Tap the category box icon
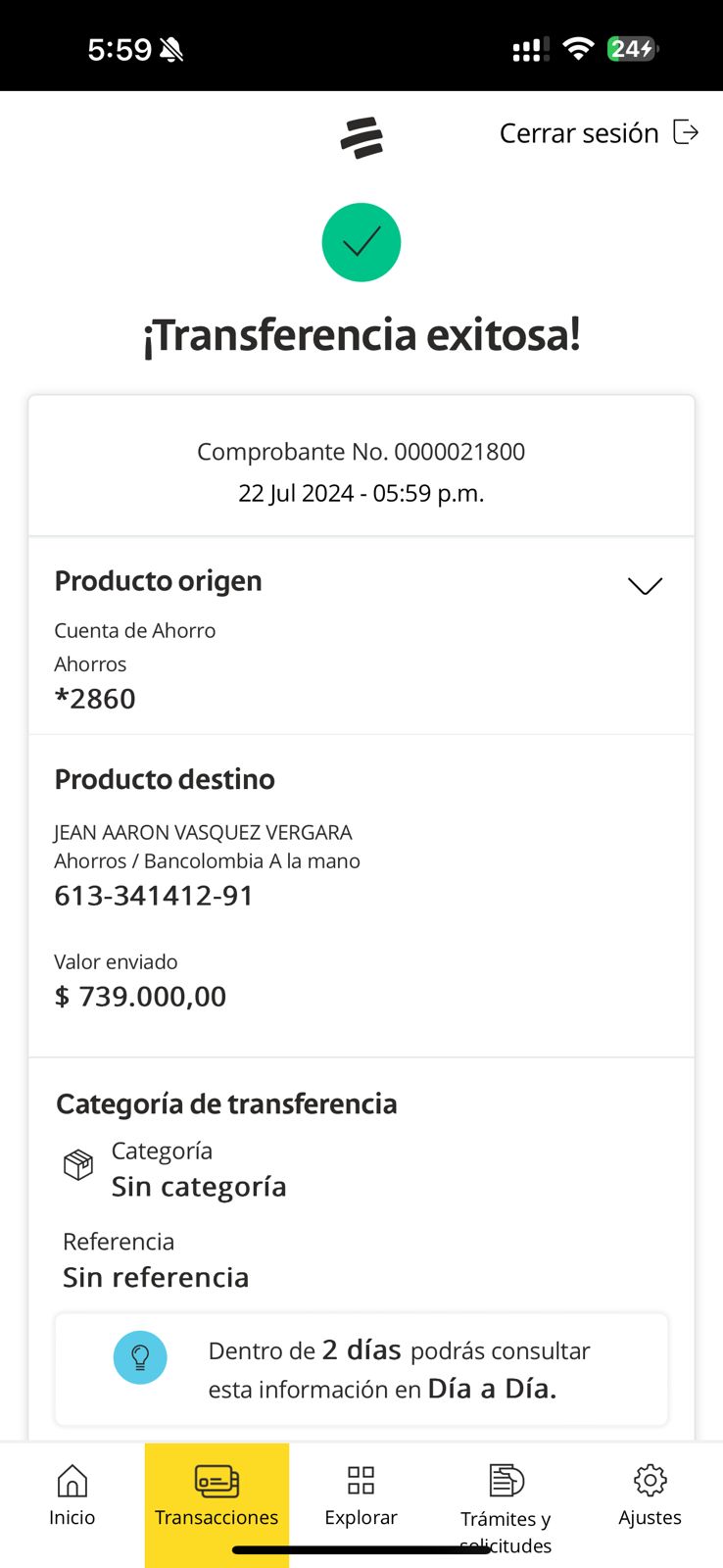The image size is (723, 1568). [78, 1165]
